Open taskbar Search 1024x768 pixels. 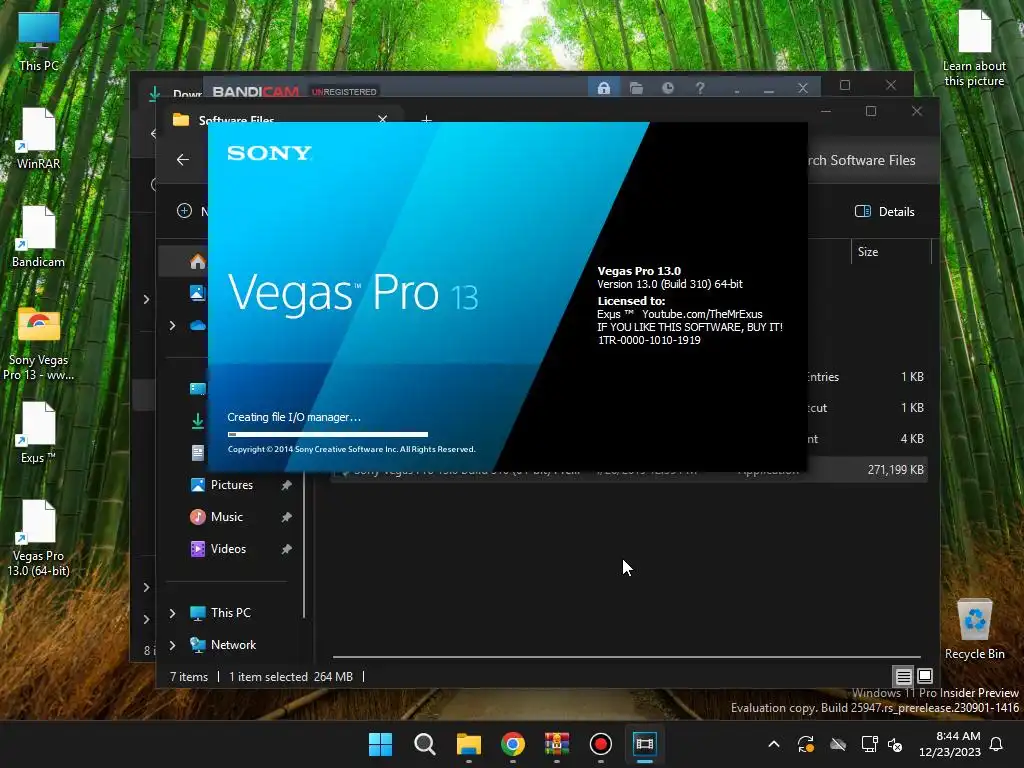pos(424,744)
